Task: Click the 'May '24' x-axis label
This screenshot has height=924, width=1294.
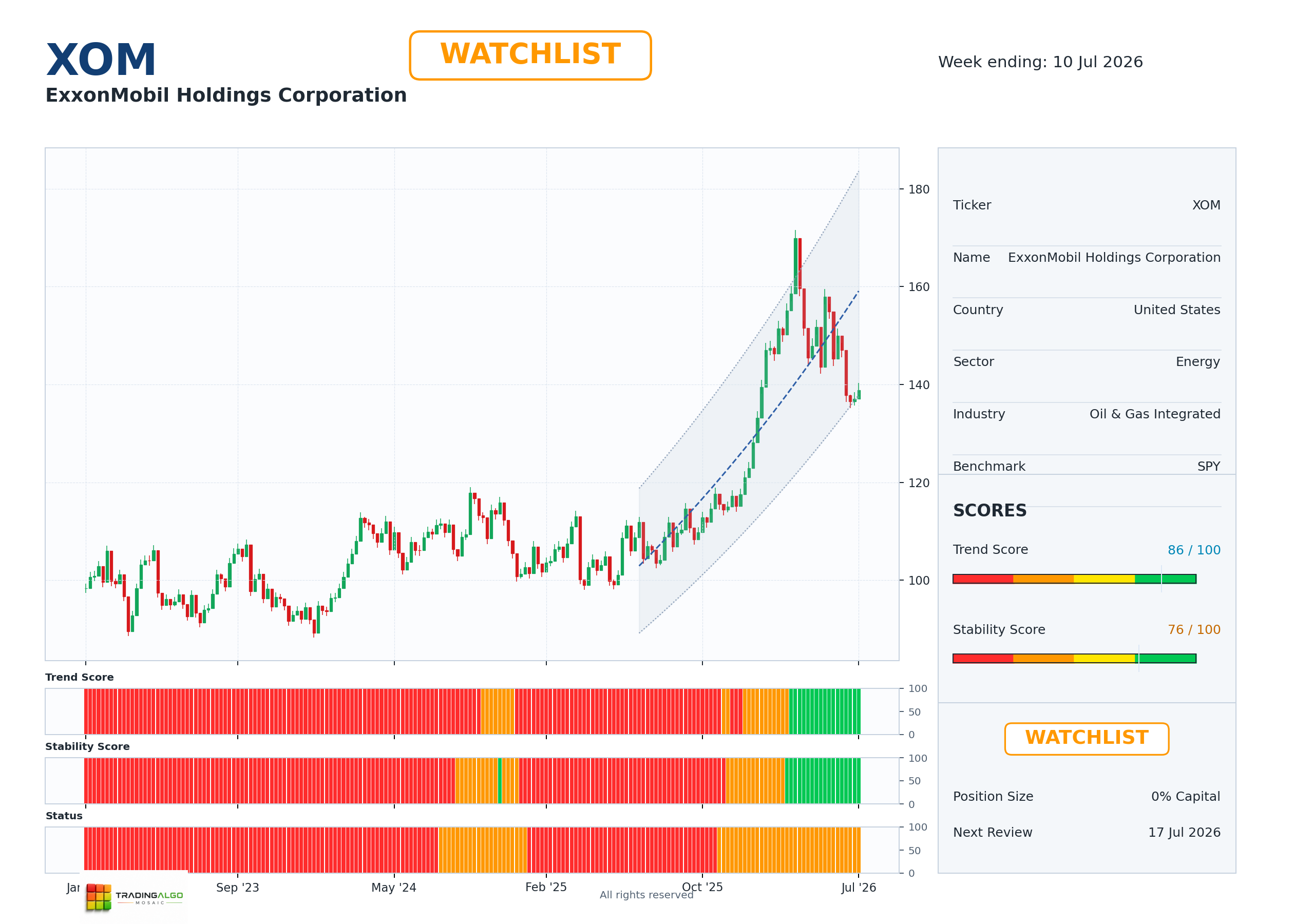Action: tap(394, 888)
